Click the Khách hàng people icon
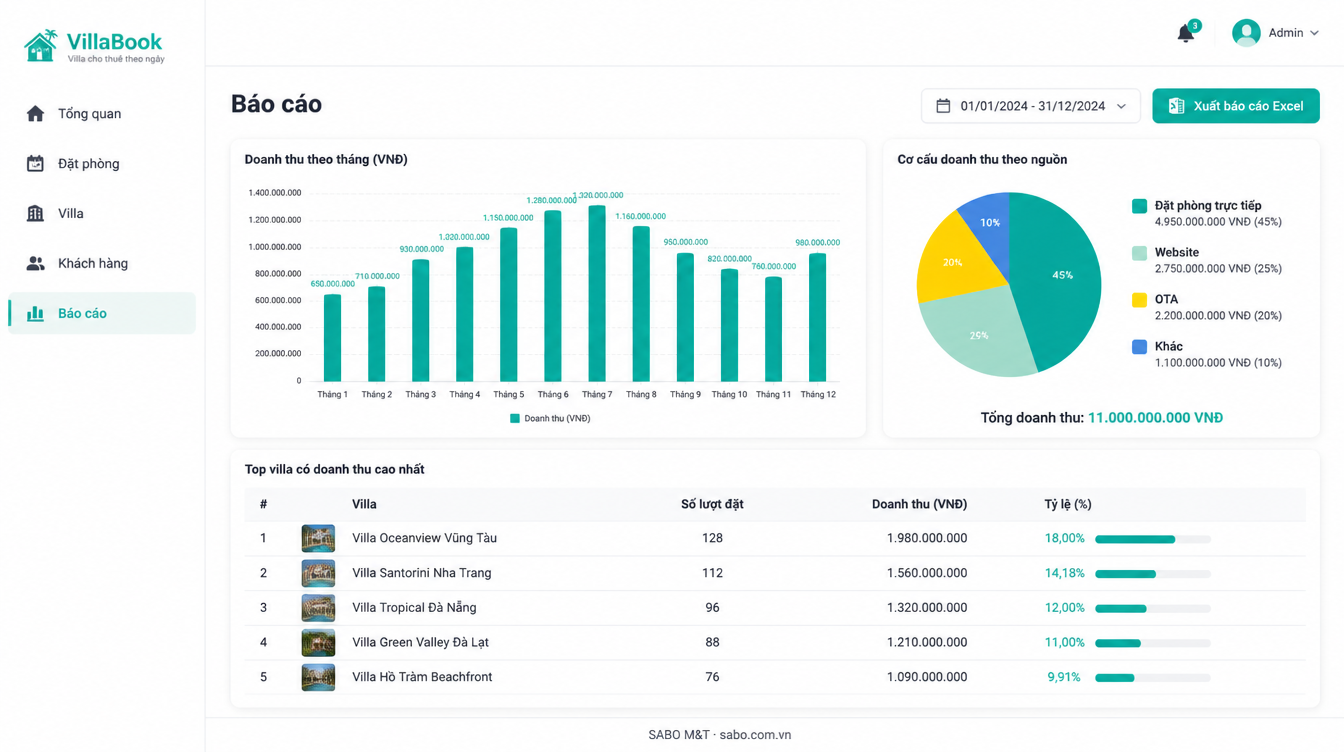This screenshot has height=752, width=1344. (35, 263)
